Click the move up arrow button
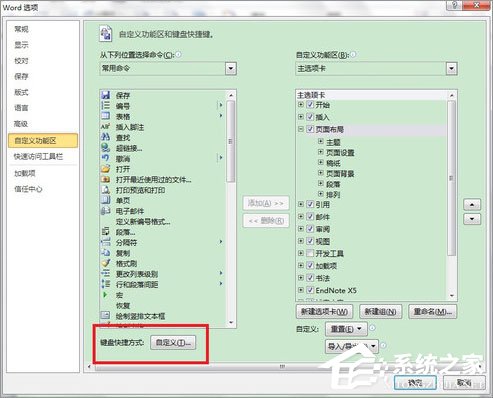Viewport: 493px width, 398px height. click(472, 204)
